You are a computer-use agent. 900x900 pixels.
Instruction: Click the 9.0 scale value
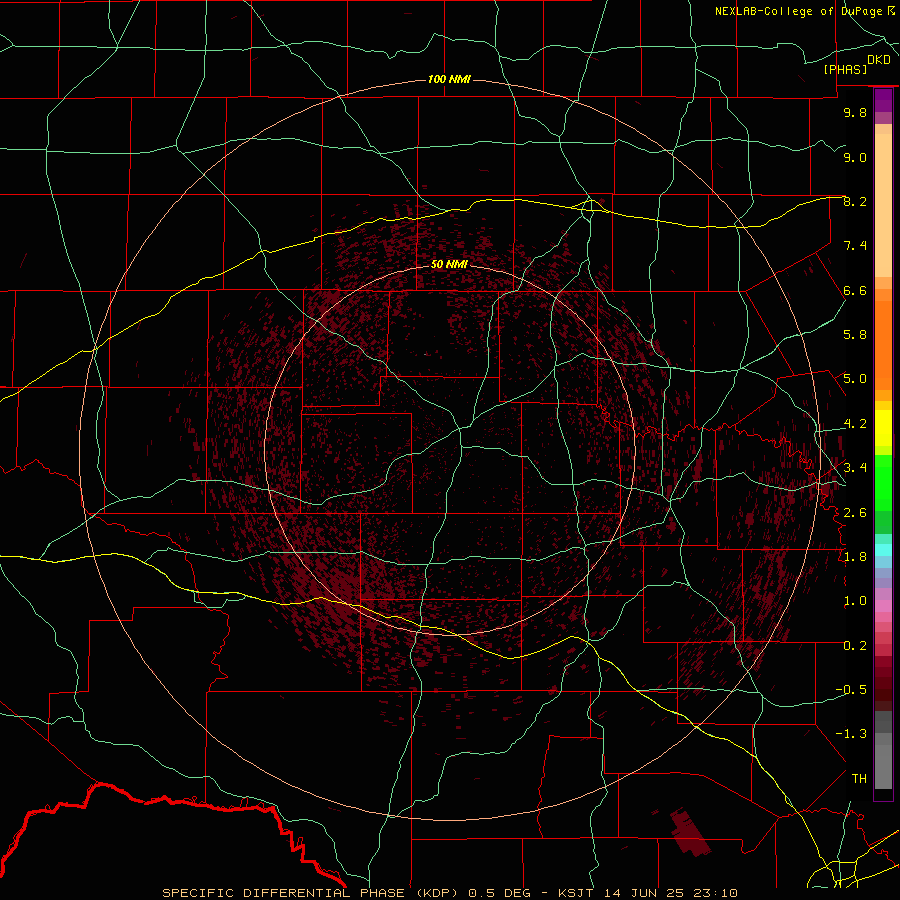[x=855, y=157]
